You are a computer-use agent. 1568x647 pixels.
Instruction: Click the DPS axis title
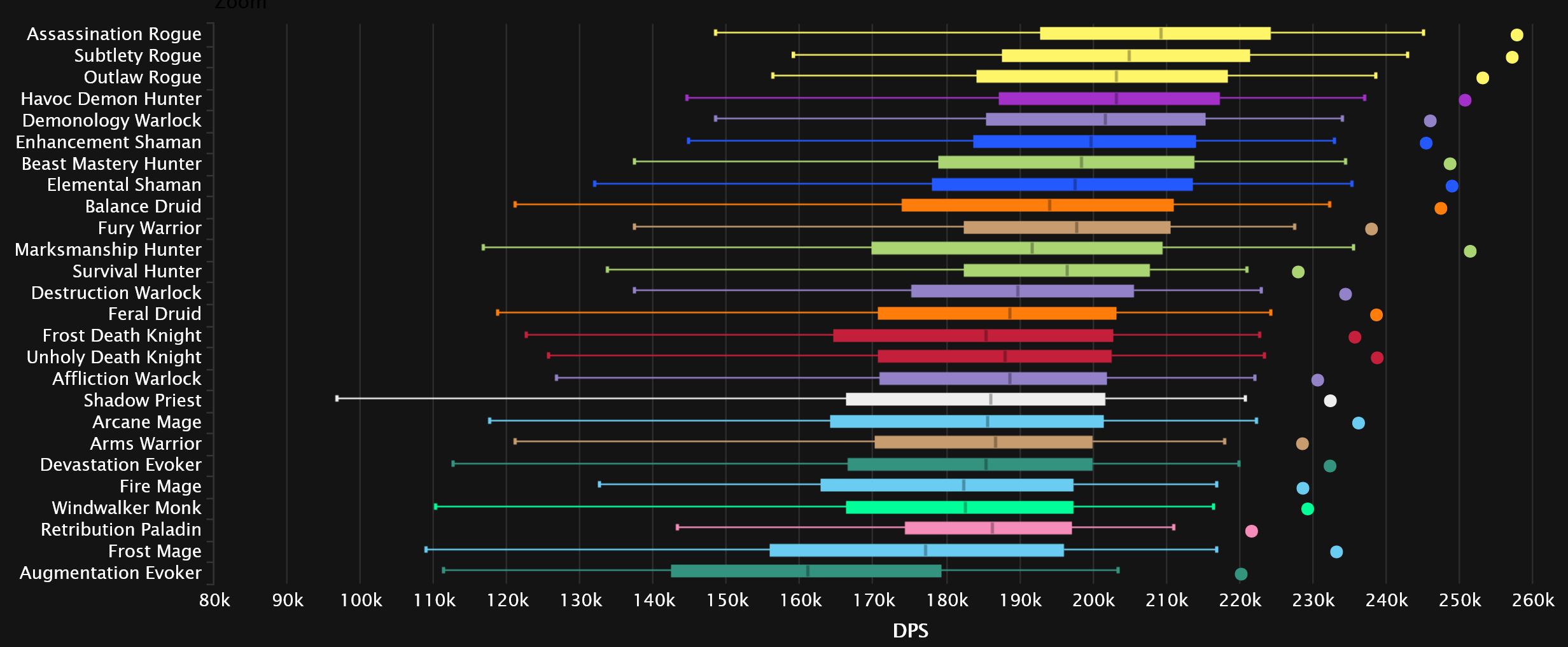point(911,630)
